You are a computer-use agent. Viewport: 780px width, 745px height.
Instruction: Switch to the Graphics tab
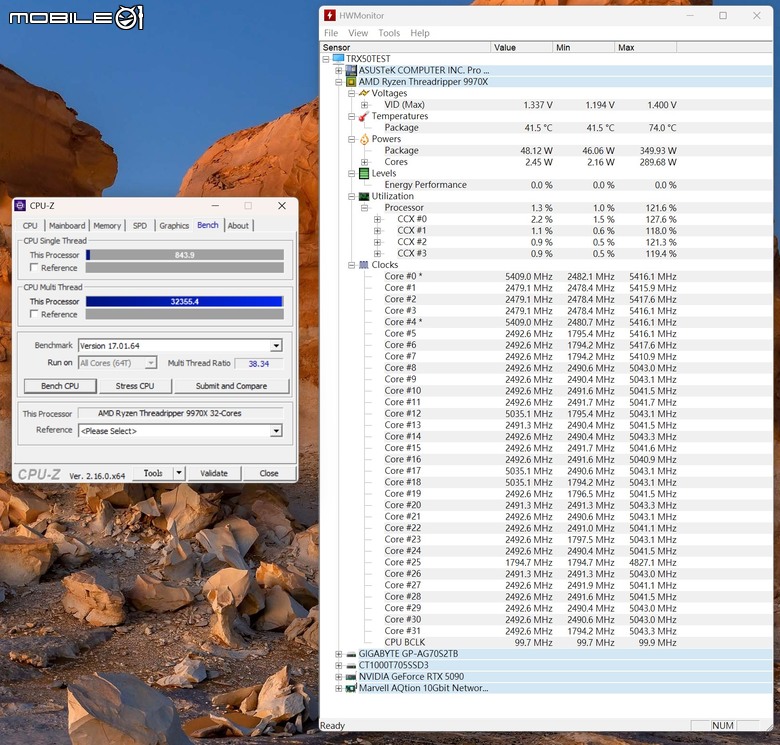[174, 225]
